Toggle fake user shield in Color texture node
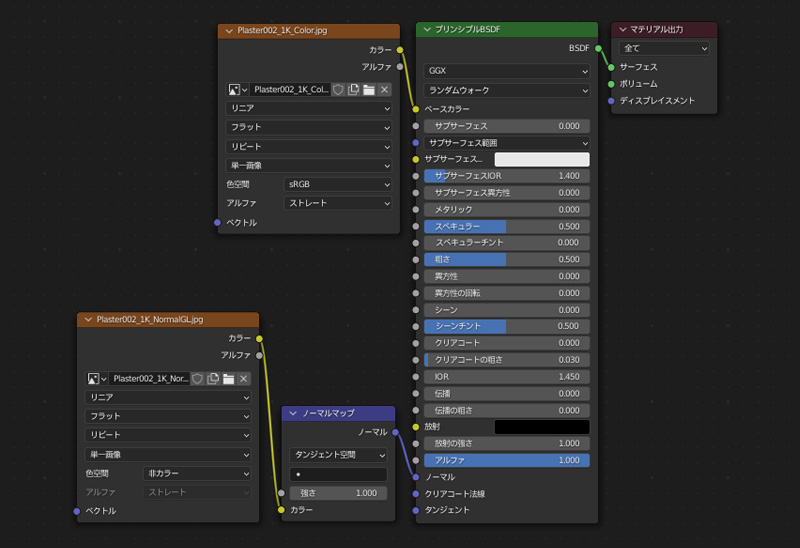 point(338,89)
